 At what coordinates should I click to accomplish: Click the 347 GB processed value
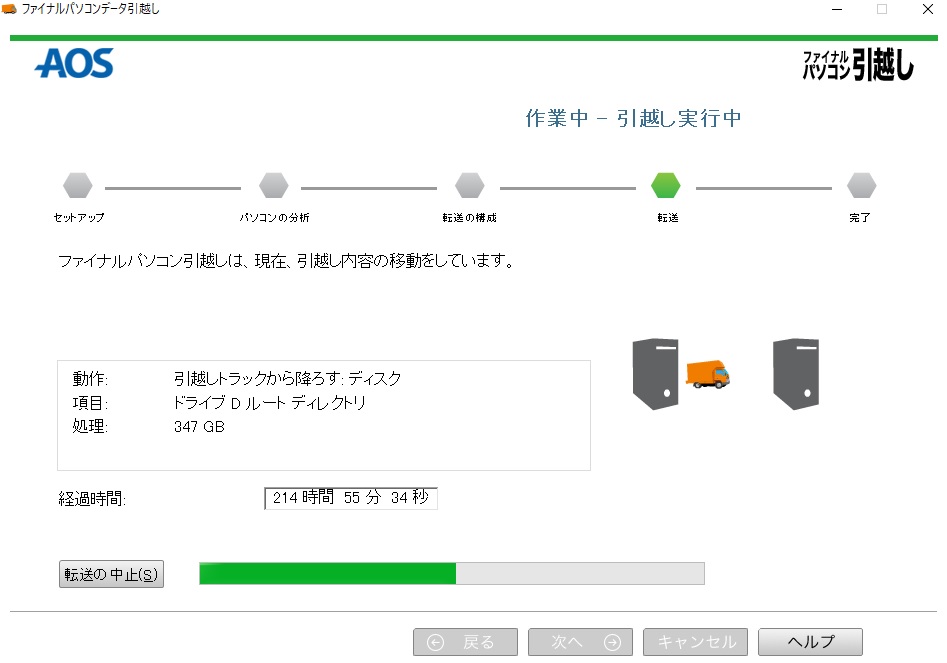click(x=199, y=427)
